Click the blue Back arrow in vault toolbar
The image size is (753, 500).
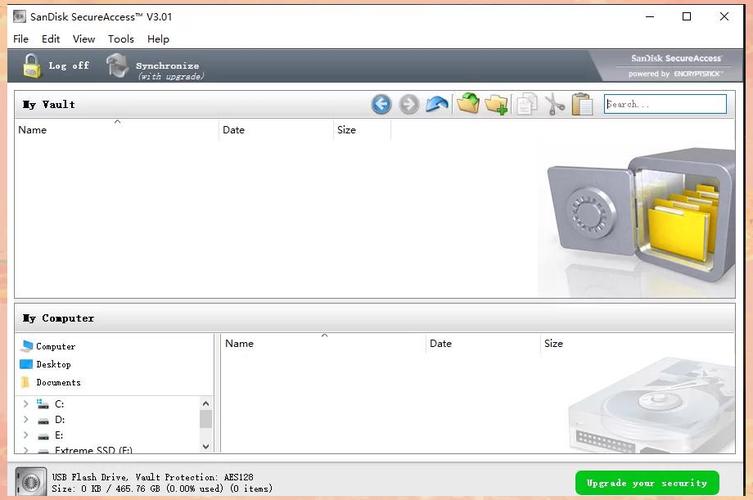coord(381,104)
